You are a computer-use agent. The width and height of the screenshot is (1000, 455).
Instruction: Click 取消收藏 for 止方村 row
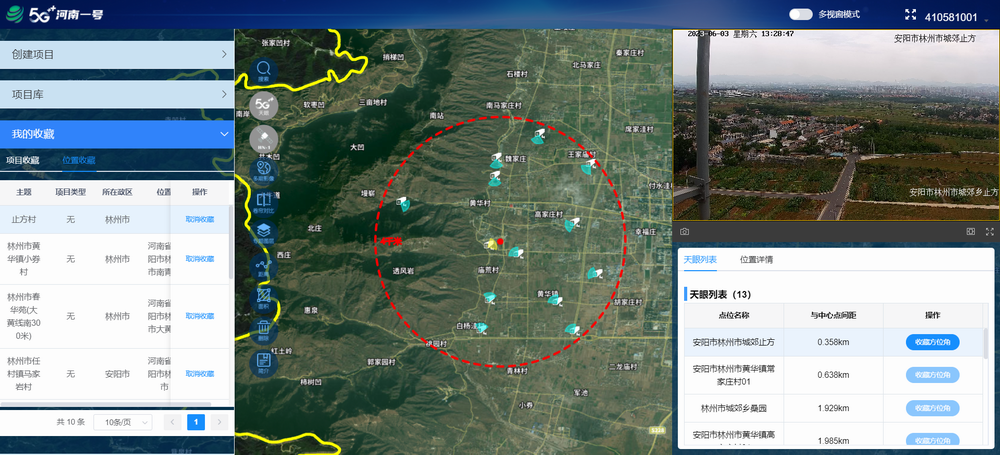tap(199, 219)
